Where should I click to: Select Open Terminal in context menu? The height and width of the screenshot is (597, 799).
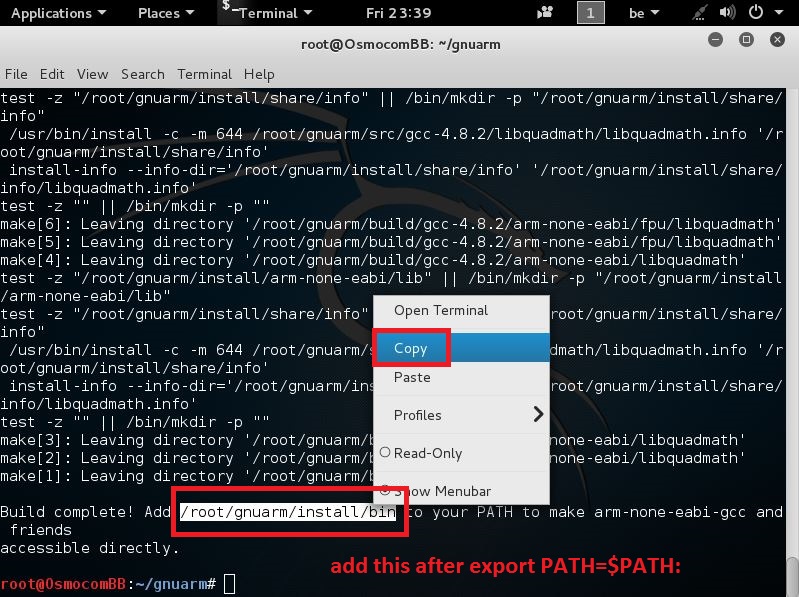(x=440, y=310)
